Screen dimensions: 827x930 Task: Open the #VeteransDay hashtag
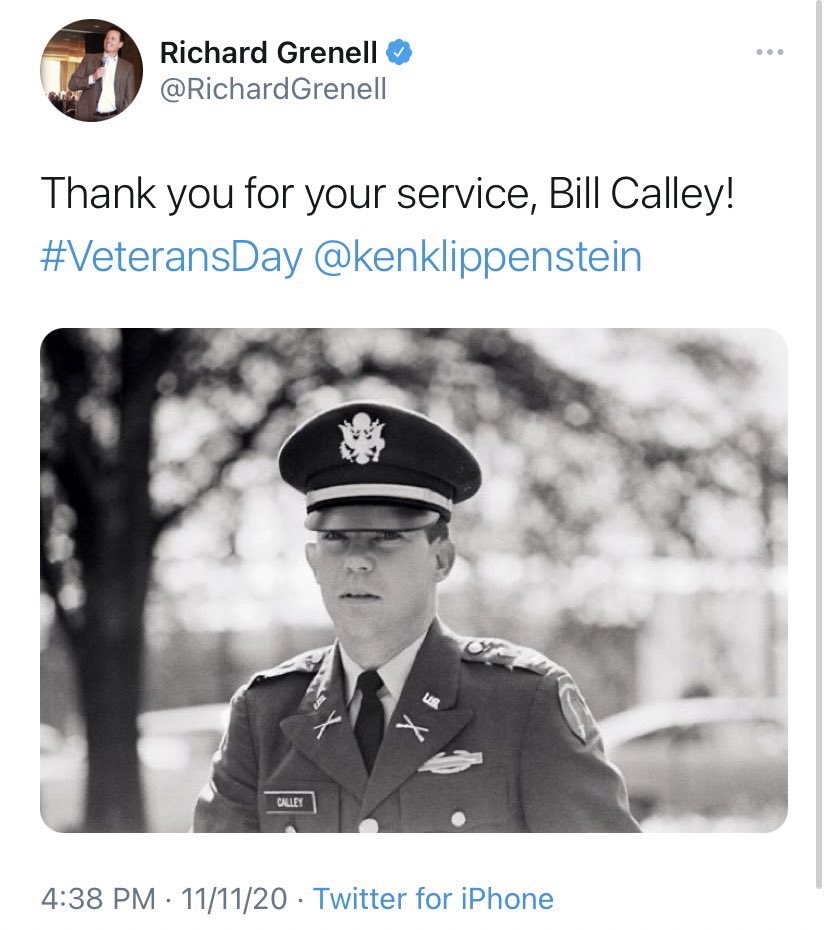pyautogui.click(x=171, y=257)
